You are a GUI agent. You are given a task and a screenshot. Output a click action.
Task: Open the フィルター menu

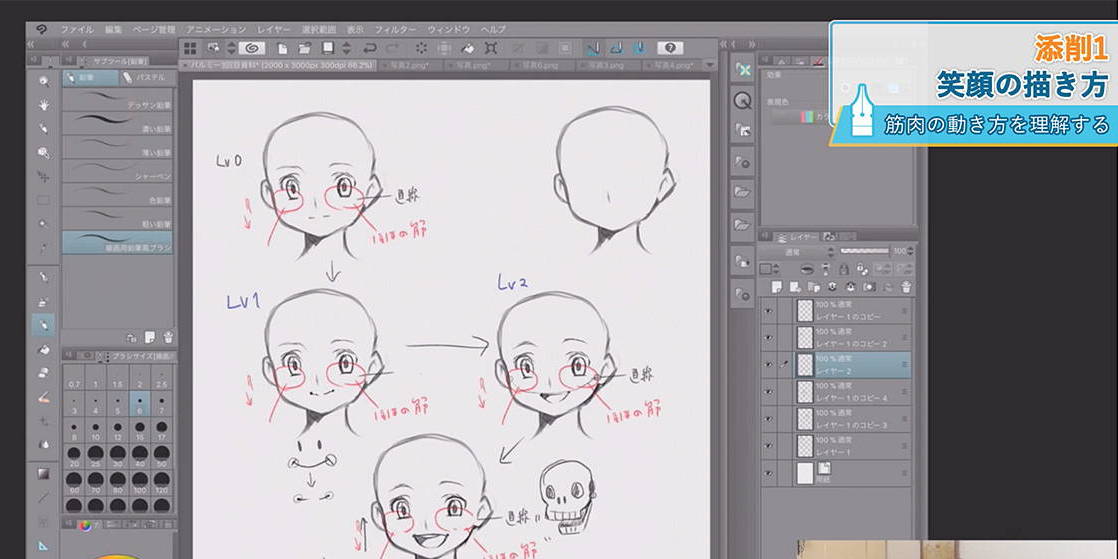396,30
